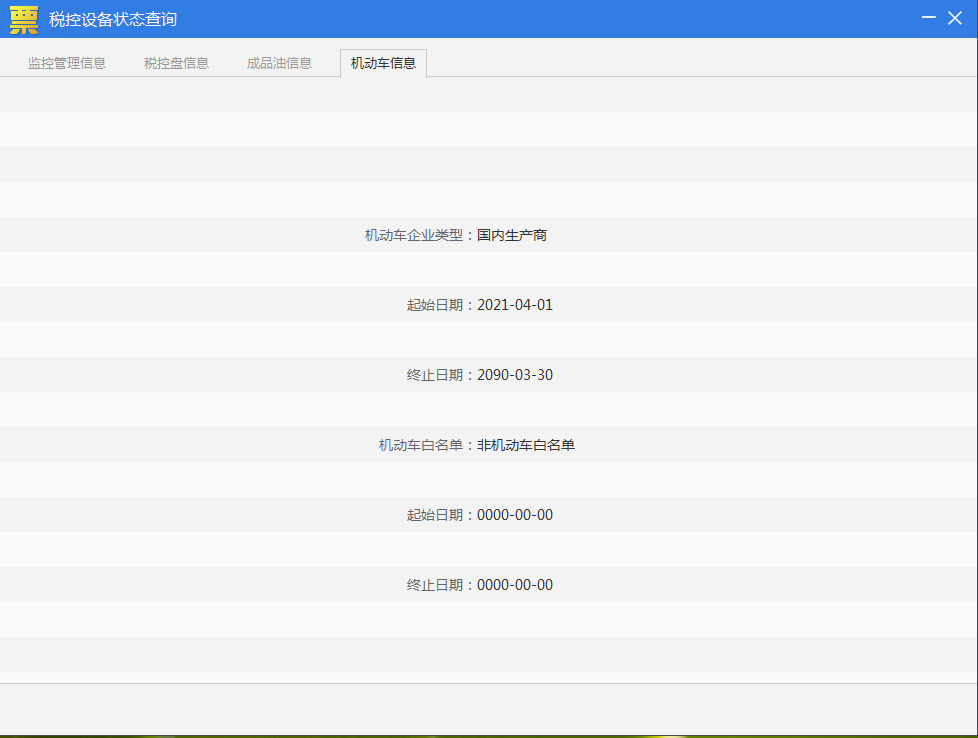Image resolution: width=978 pixels, height=738 pixels.
Task: Click whitelist start date value 0000-00-00
Action: click(515, 515)
